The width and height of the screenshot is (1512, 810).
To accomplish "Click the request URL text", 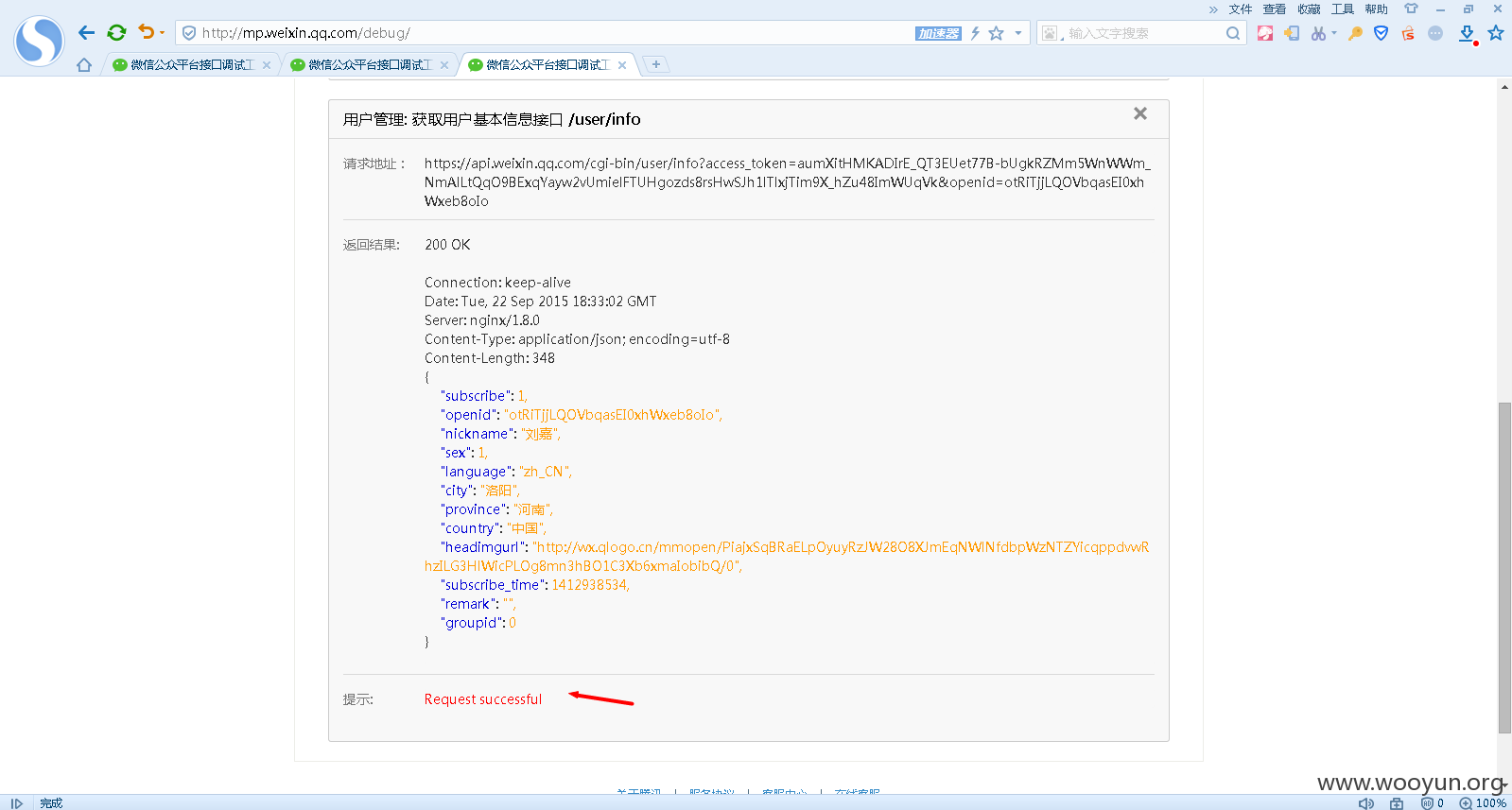I will click(787, 182).
